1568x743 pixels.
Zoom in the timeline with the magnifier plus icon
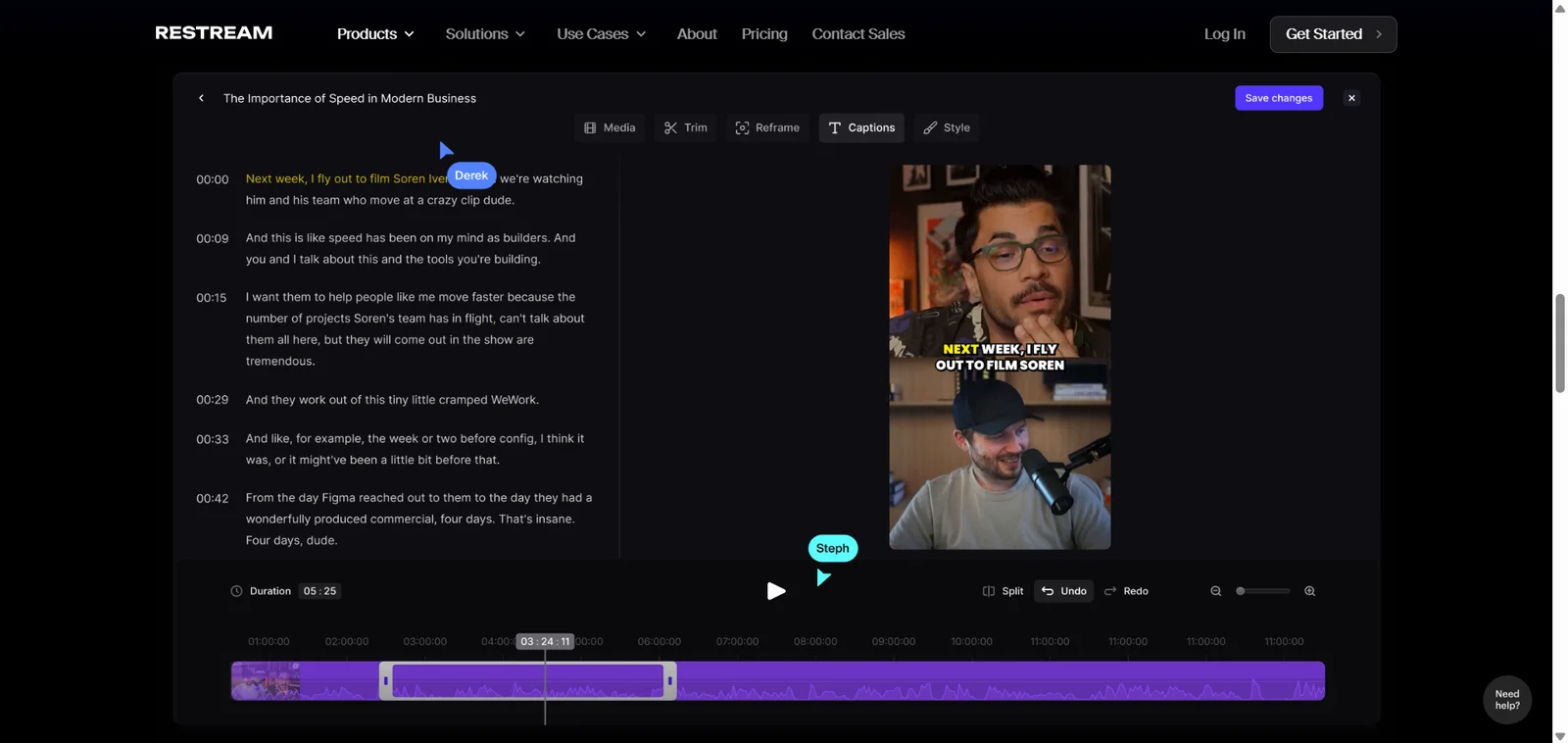(x=1309, y=591)
